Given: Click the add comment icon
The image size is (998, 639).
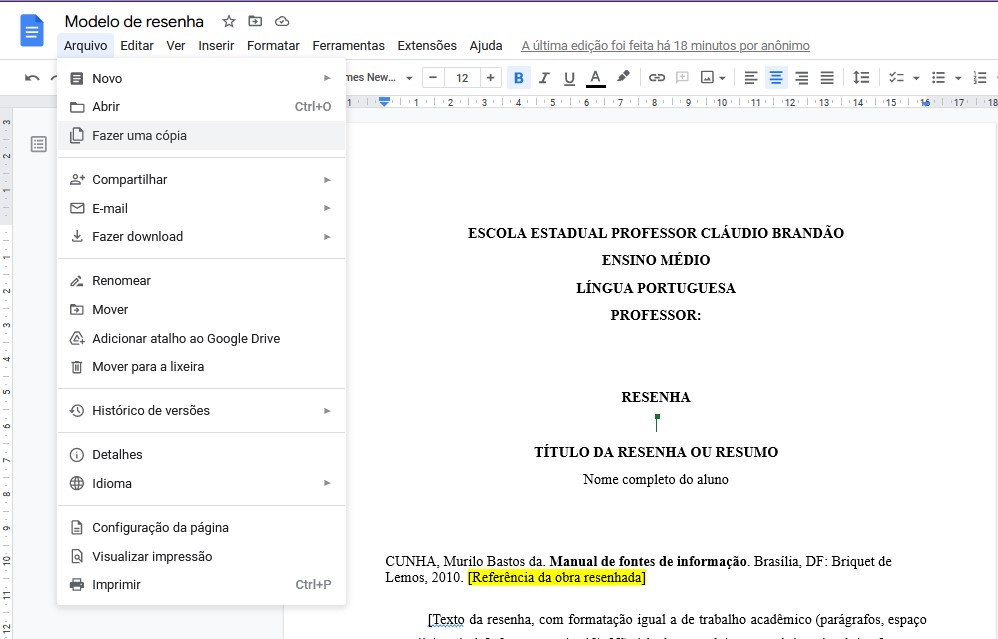Looking at the screenshot, I should [x=682, y=78].
